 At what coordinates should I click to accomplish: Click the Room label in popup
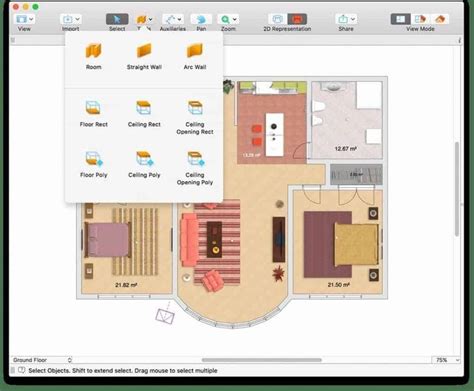click(93, 67)
